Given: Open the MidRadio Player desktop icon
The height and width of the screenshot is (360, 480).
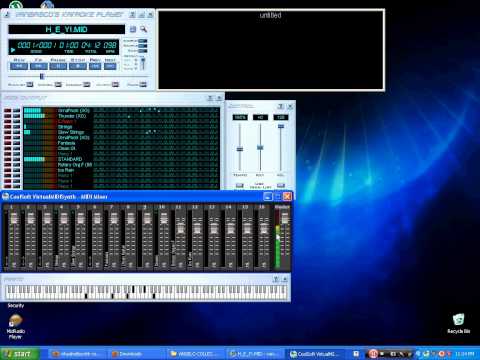Looking at the screenshot, I should pos(15,327).
